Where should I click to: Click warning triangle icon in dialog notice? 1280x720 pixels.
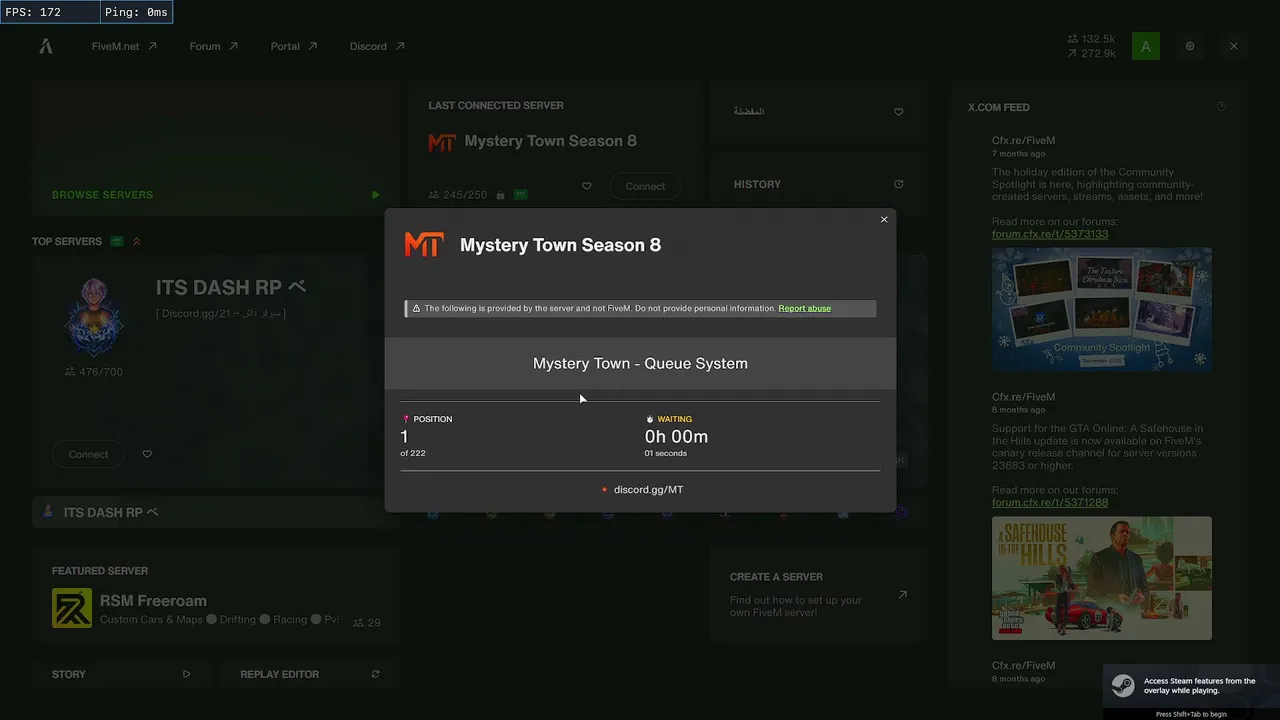pos(416,308)
